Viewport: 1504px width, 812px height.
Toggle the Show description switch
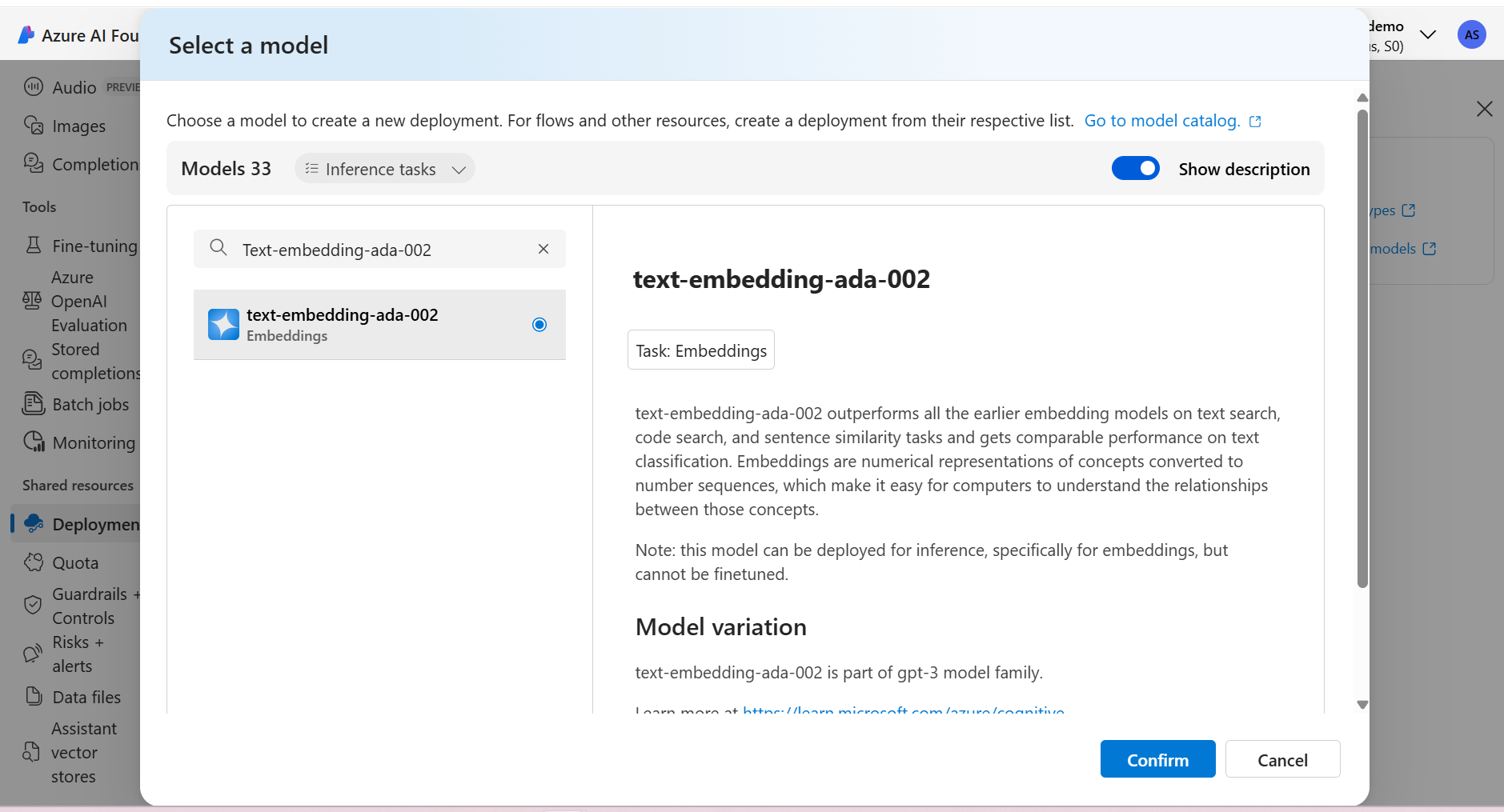pyautogui.click(x=1135, y=168)
